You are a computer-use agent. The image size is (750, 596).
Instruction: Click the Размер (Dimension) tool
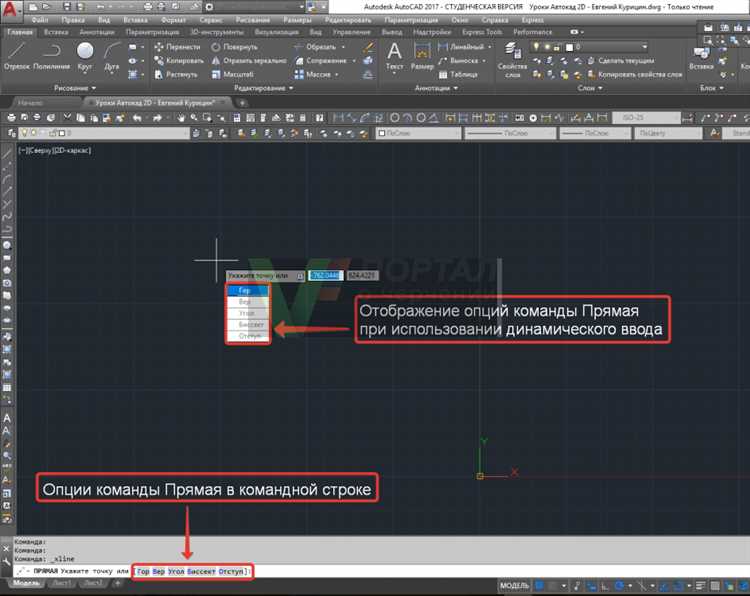pyautogui.click(x=422, y=55)
